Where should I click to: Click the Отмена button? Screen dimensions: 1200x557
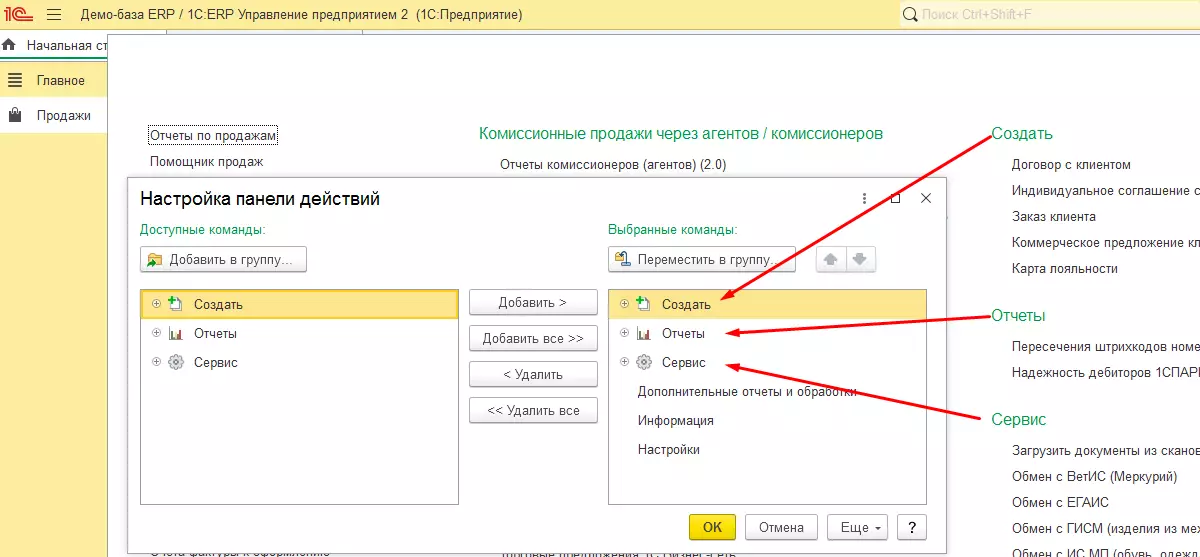coord(781,527)
